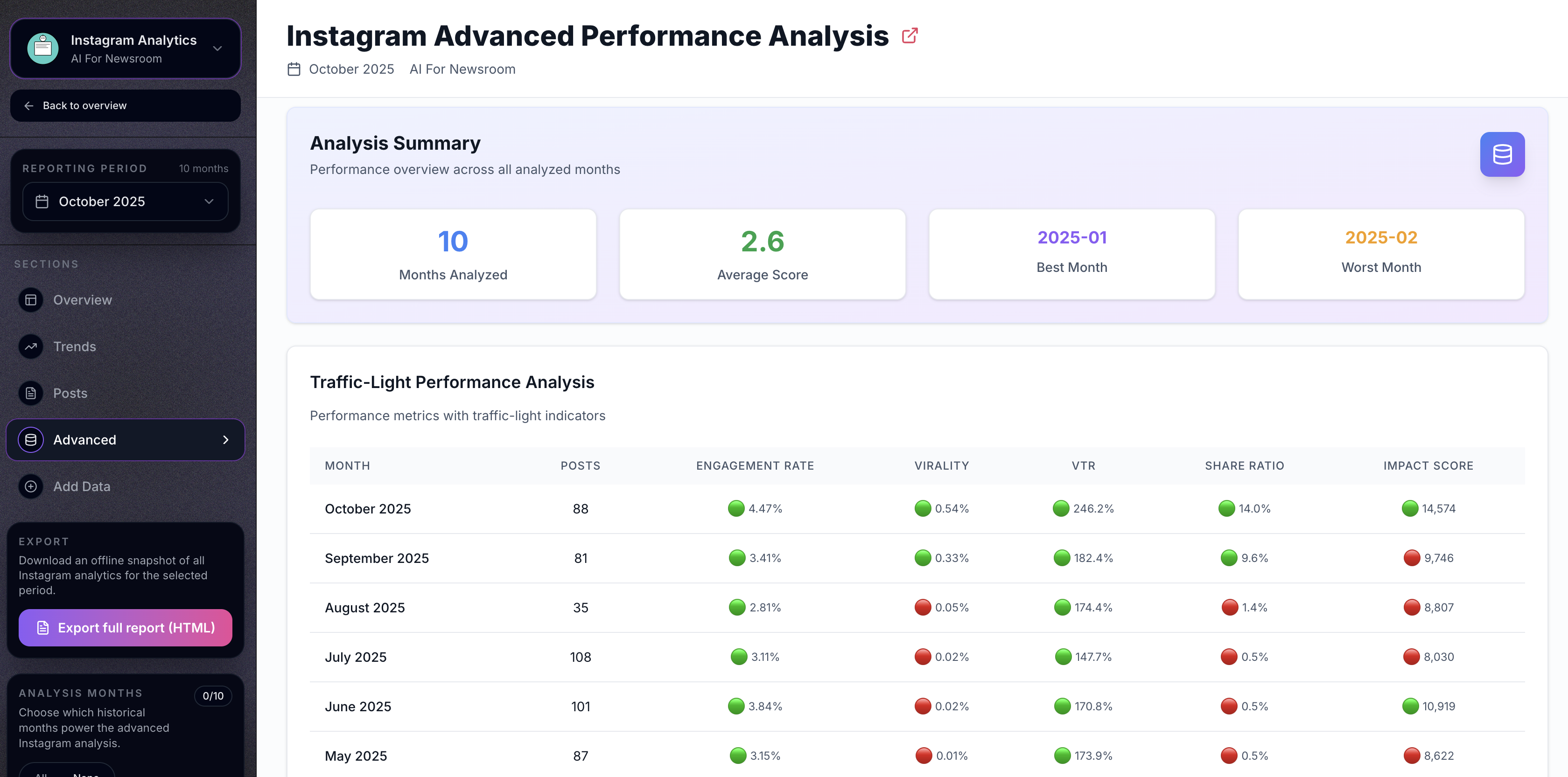Screen dimensions: 1568x777
Task: Click the Posts document icon
Action: click(30, 393)
